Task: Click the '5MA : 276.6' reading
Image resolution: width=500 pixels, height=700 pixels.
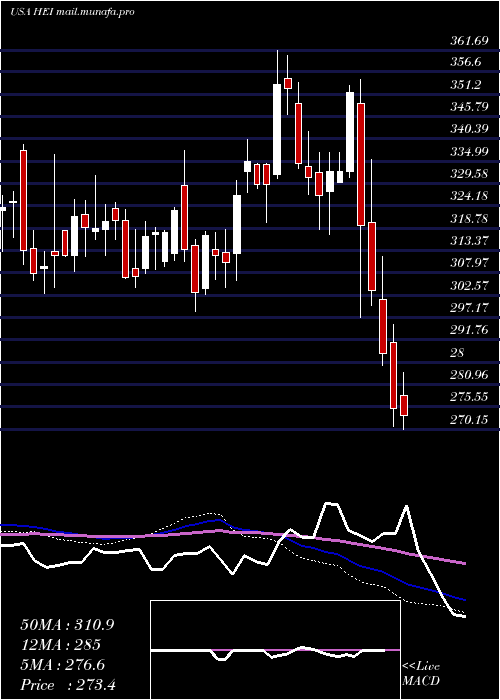Action: (x=62, y=665)
